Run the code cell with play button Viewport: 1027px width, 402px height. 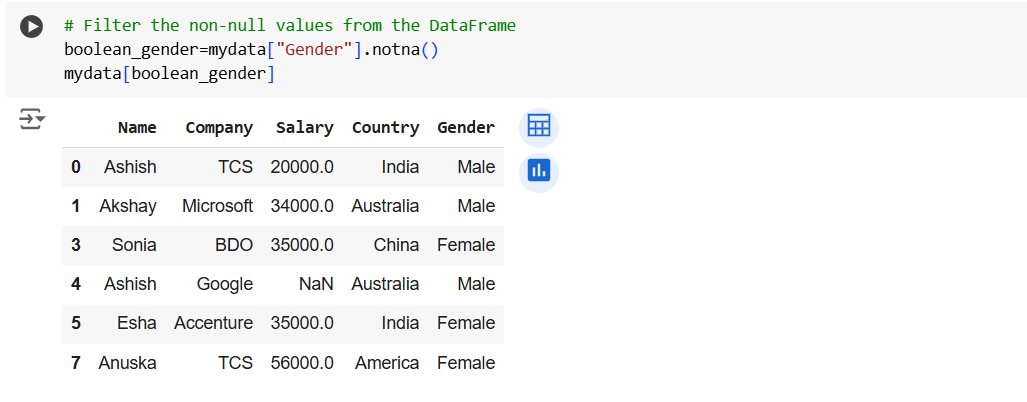(32, 27)
